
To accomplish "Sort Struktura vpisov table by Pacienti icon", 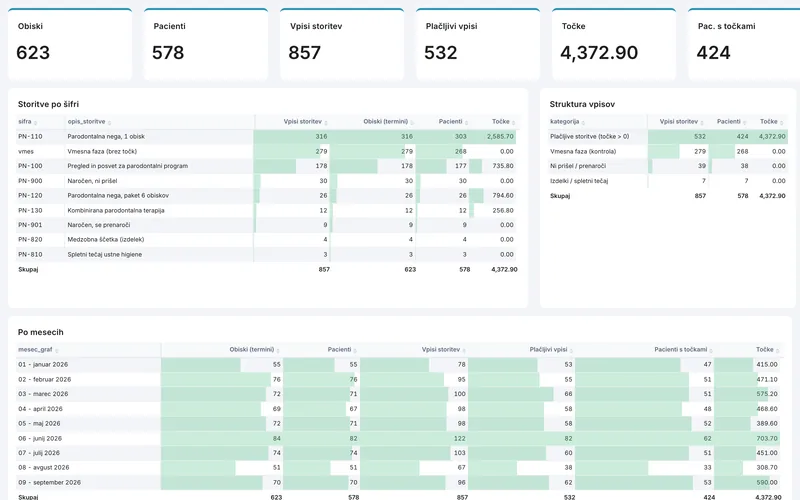I will click(x=744, y=123).
